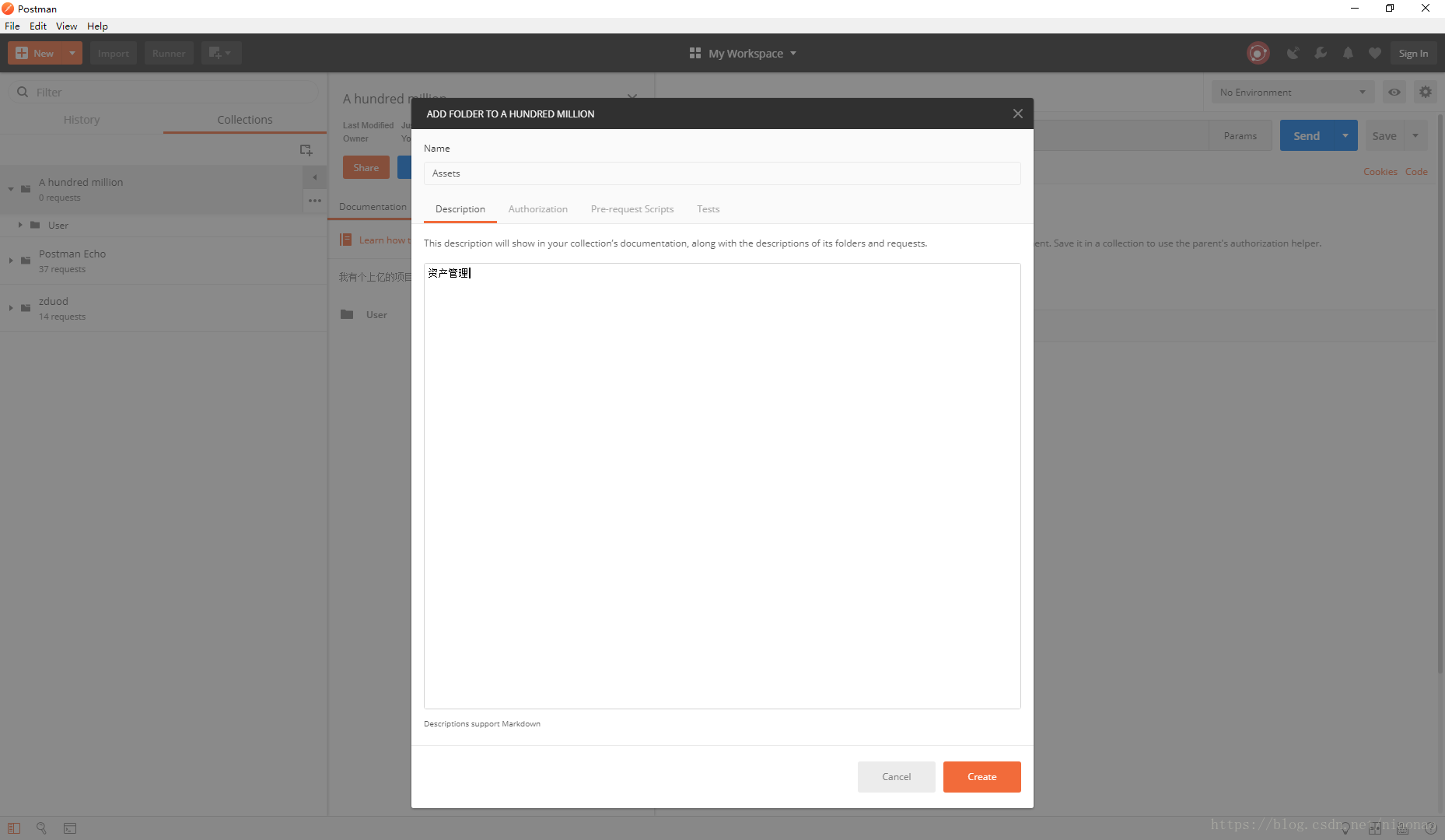Click the Share button in collection panel
The image size is (1445, 840).
pyautogui.click(x=366, y=167)
